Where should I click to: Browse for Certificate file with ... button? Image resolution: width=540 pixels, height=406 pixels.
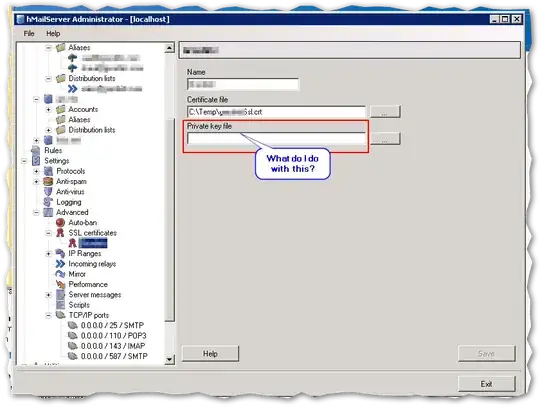point(385,112)
